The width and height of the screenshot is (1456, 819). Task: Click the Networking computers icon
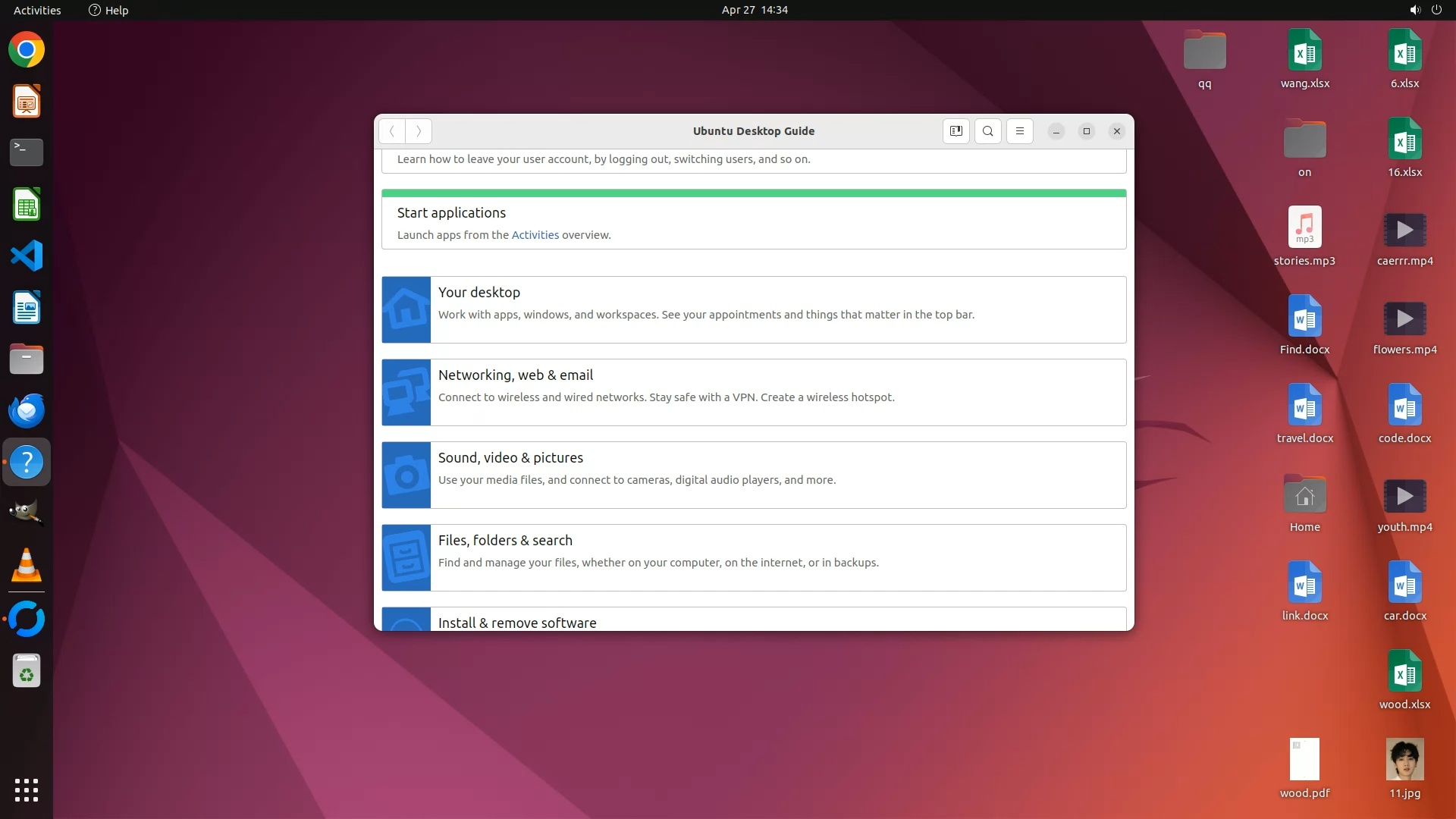(x=406, y=392)
